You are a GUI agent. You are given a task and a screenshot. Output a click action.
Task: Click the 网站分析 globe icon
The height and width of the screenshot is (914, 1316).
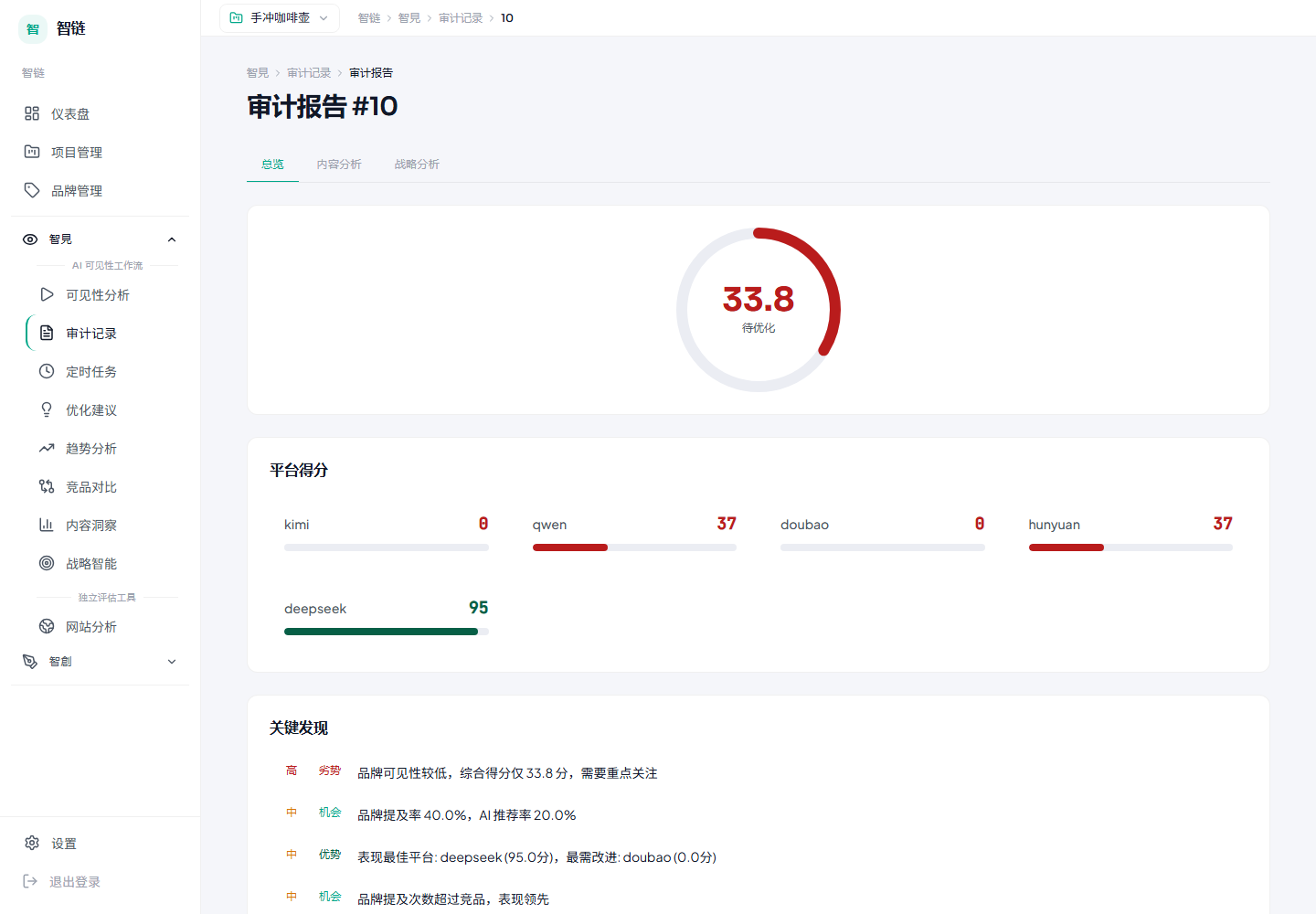click(47, 626)
